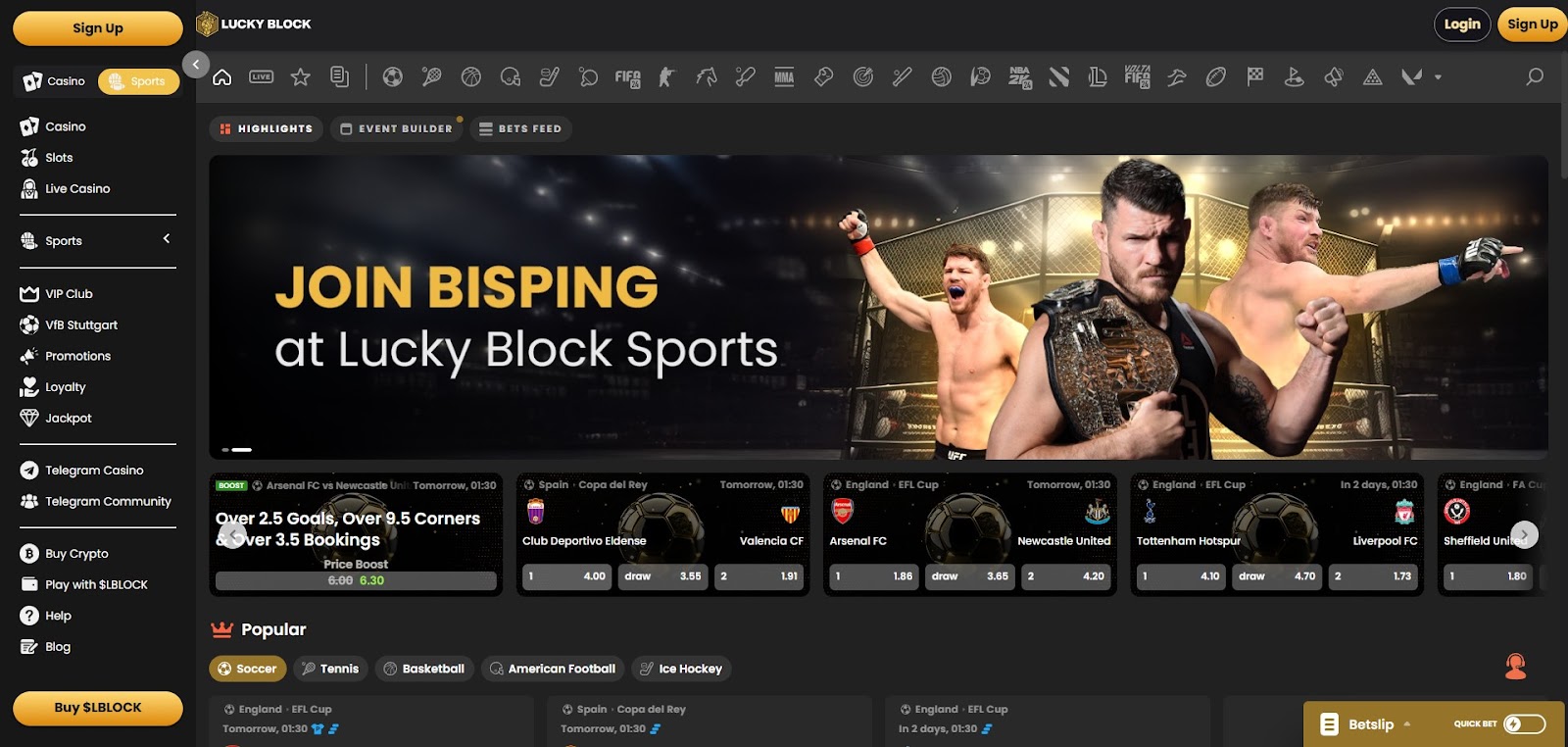Click the top-right Sign Up button
The image size is (1568, 747).
pos(1532,25)
